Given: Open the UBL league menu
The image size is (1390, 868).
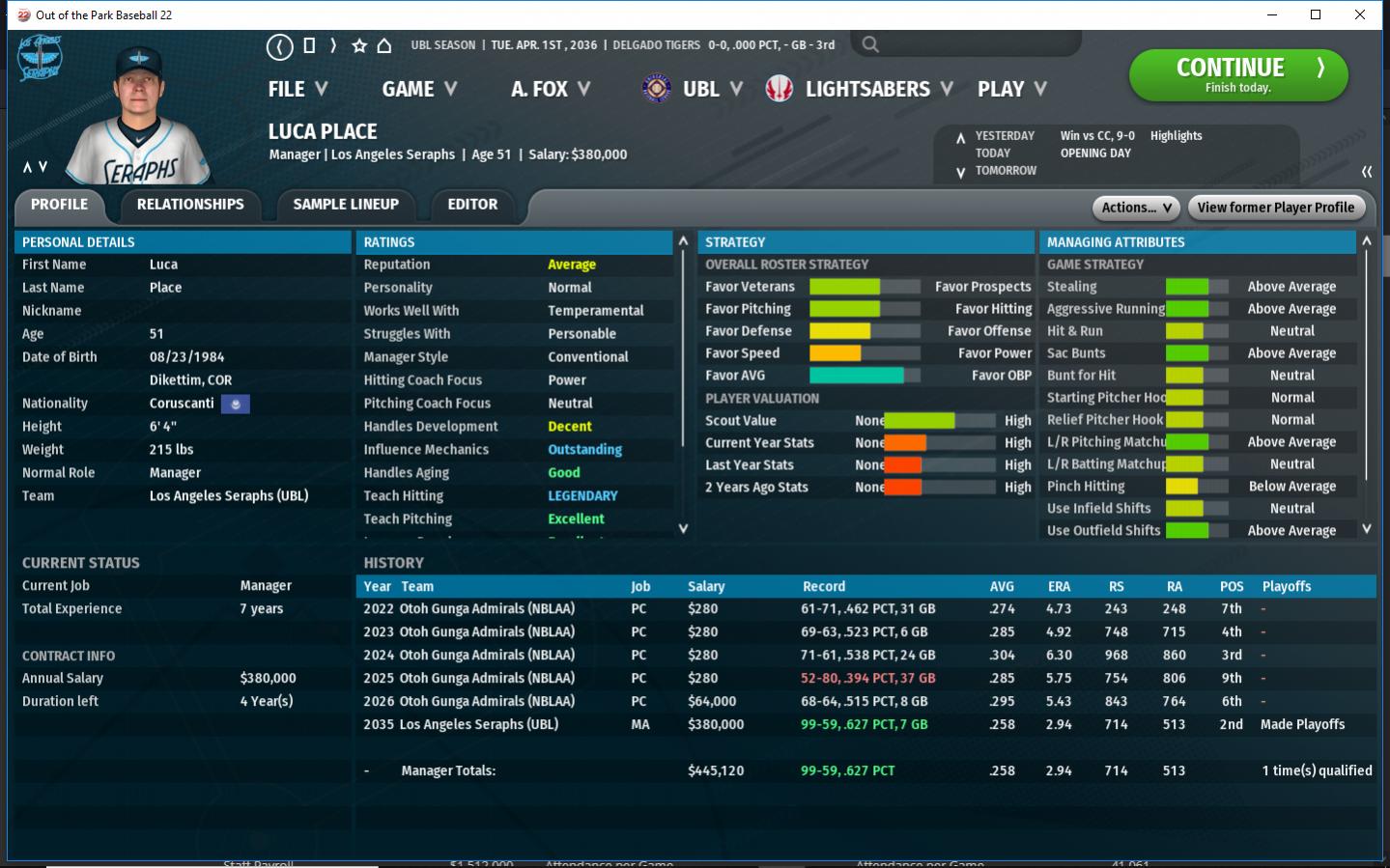Looking at the screenshot, I should [x=713, y=89].
